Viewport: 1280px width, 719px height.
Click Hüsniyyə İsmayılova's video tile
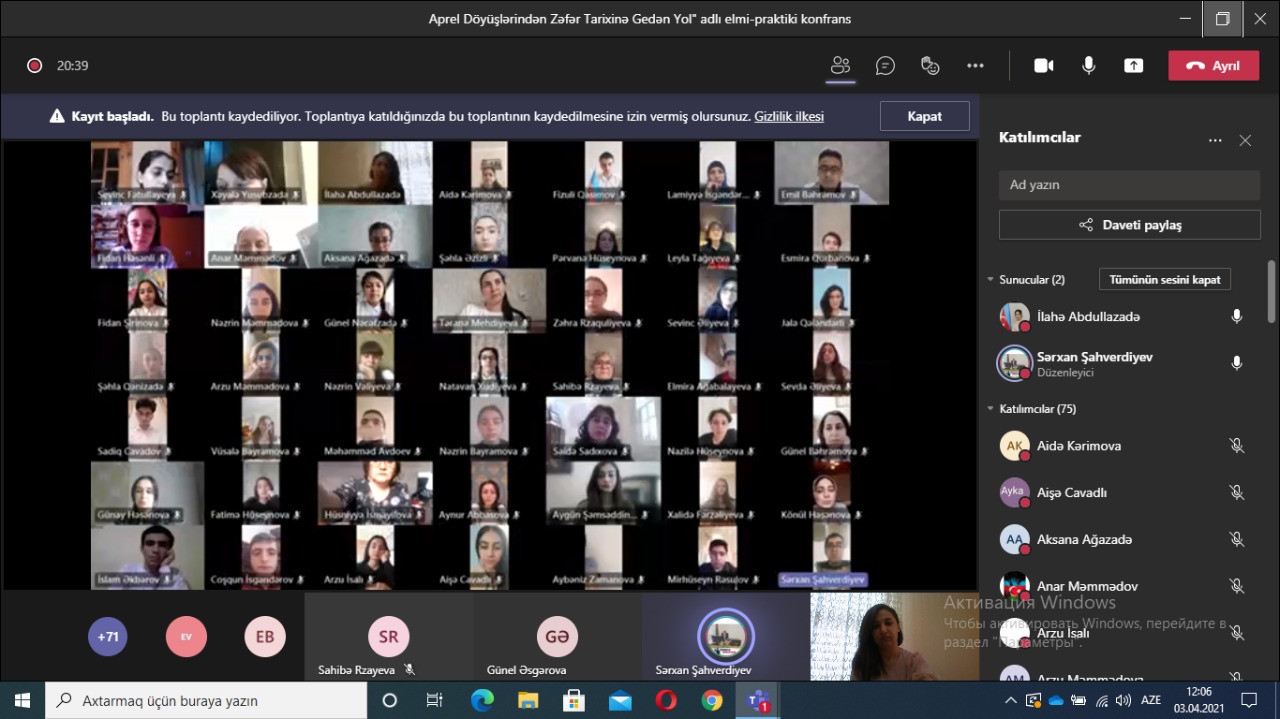click(375, 493)
